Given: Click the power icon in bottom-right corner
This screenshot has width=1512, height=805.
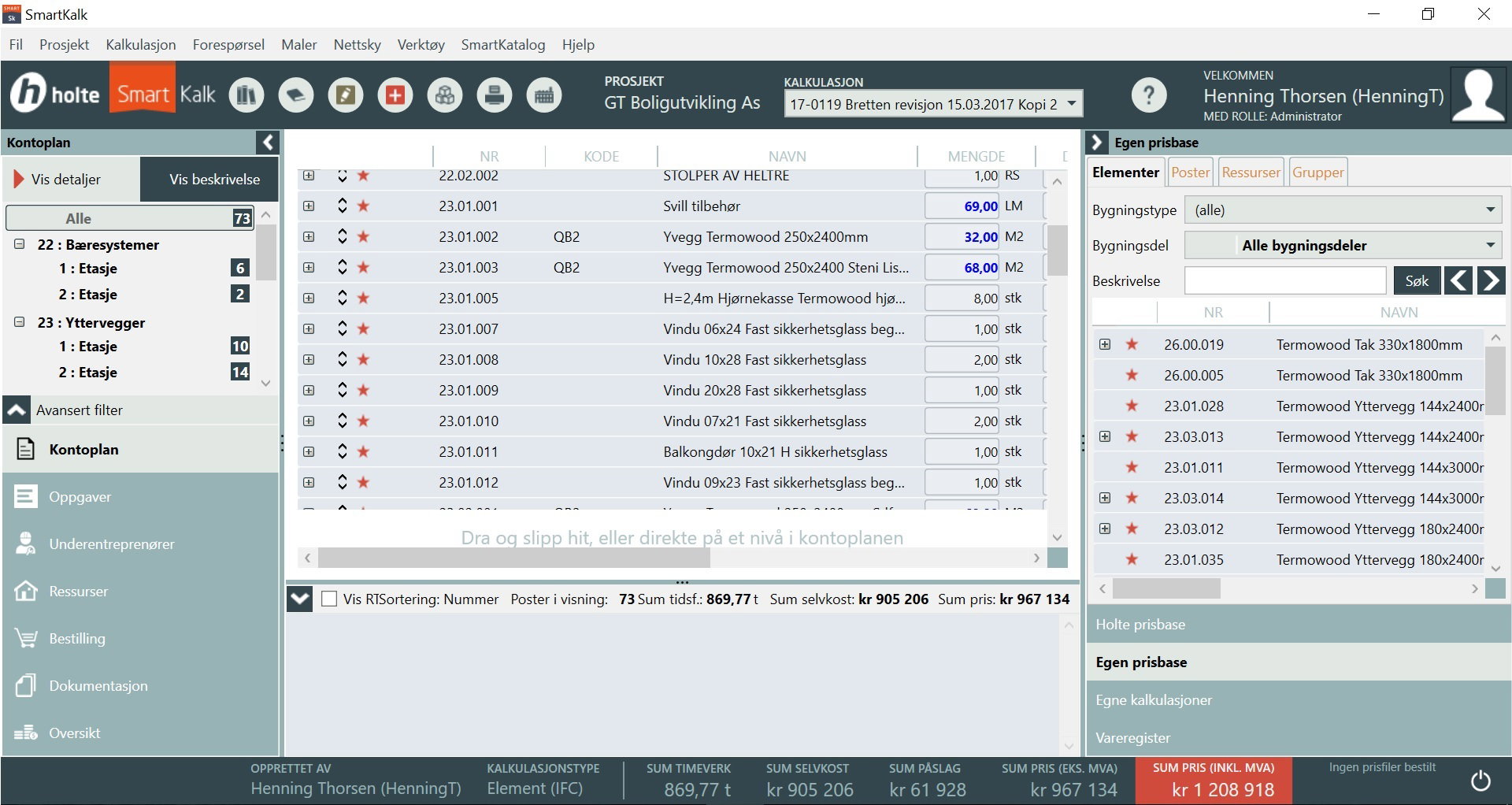Looking at the screenshot, I should [x=1480, y=781].
